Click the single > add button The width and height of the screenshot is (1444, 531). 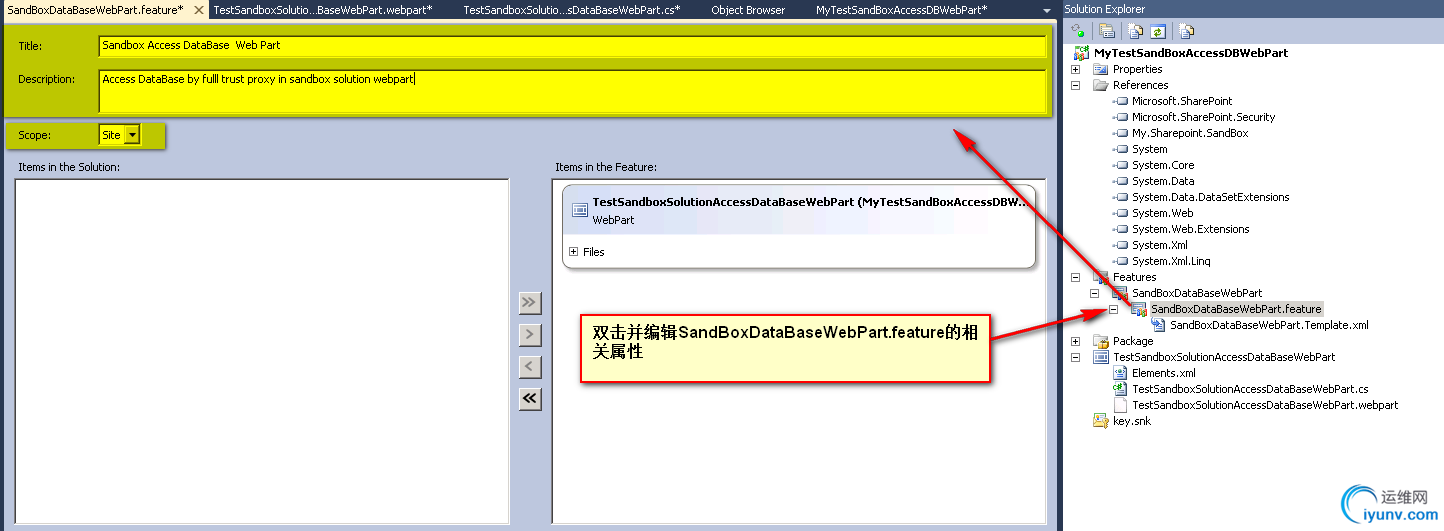click(x=530, y=335)
